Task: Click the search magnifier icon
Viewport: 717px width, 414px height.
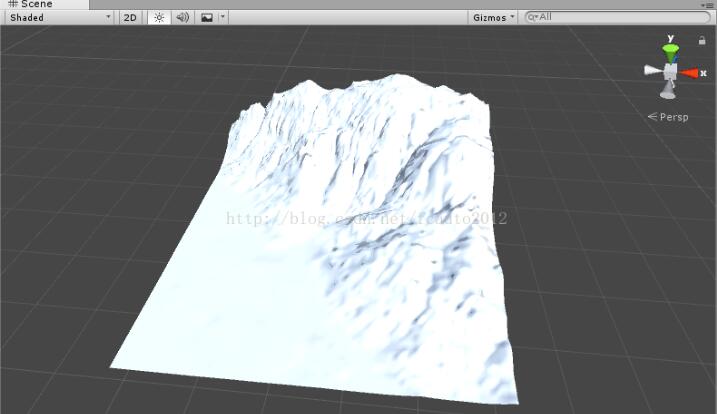Action: tap(532, 17)
